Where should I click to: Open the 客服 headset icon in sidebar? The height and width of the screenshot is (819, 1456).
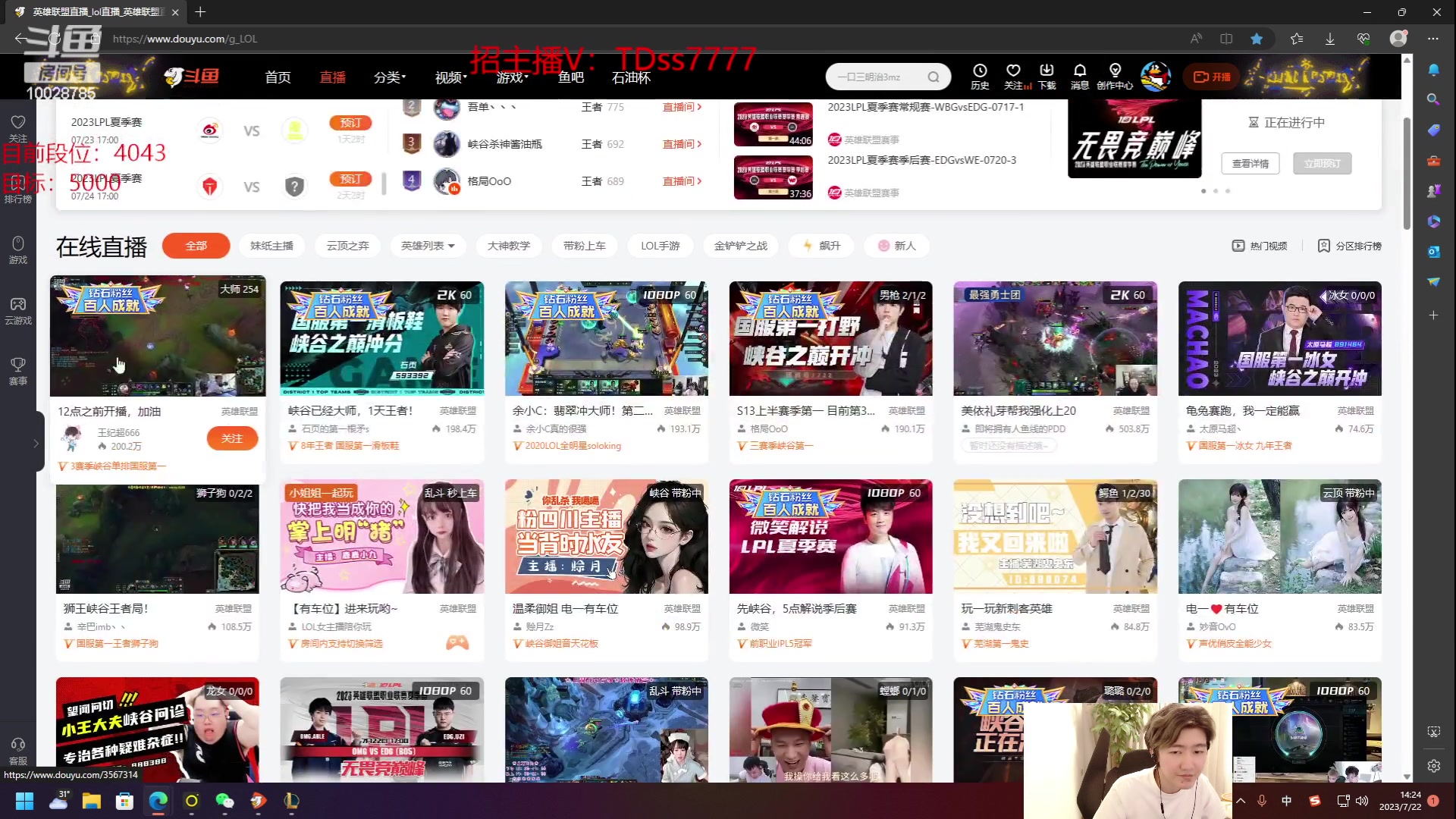(18, 745)
